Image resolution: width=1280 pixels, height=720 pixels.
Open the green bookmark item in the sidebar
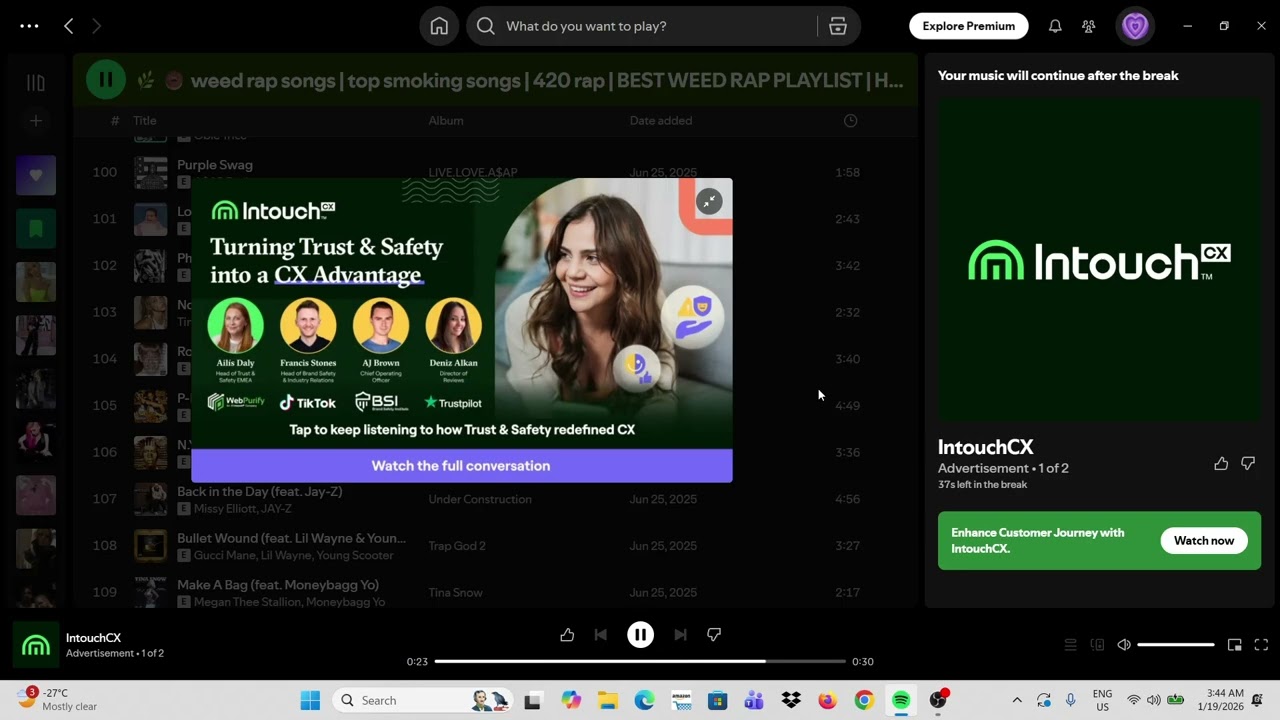click(x=36, y=229)
